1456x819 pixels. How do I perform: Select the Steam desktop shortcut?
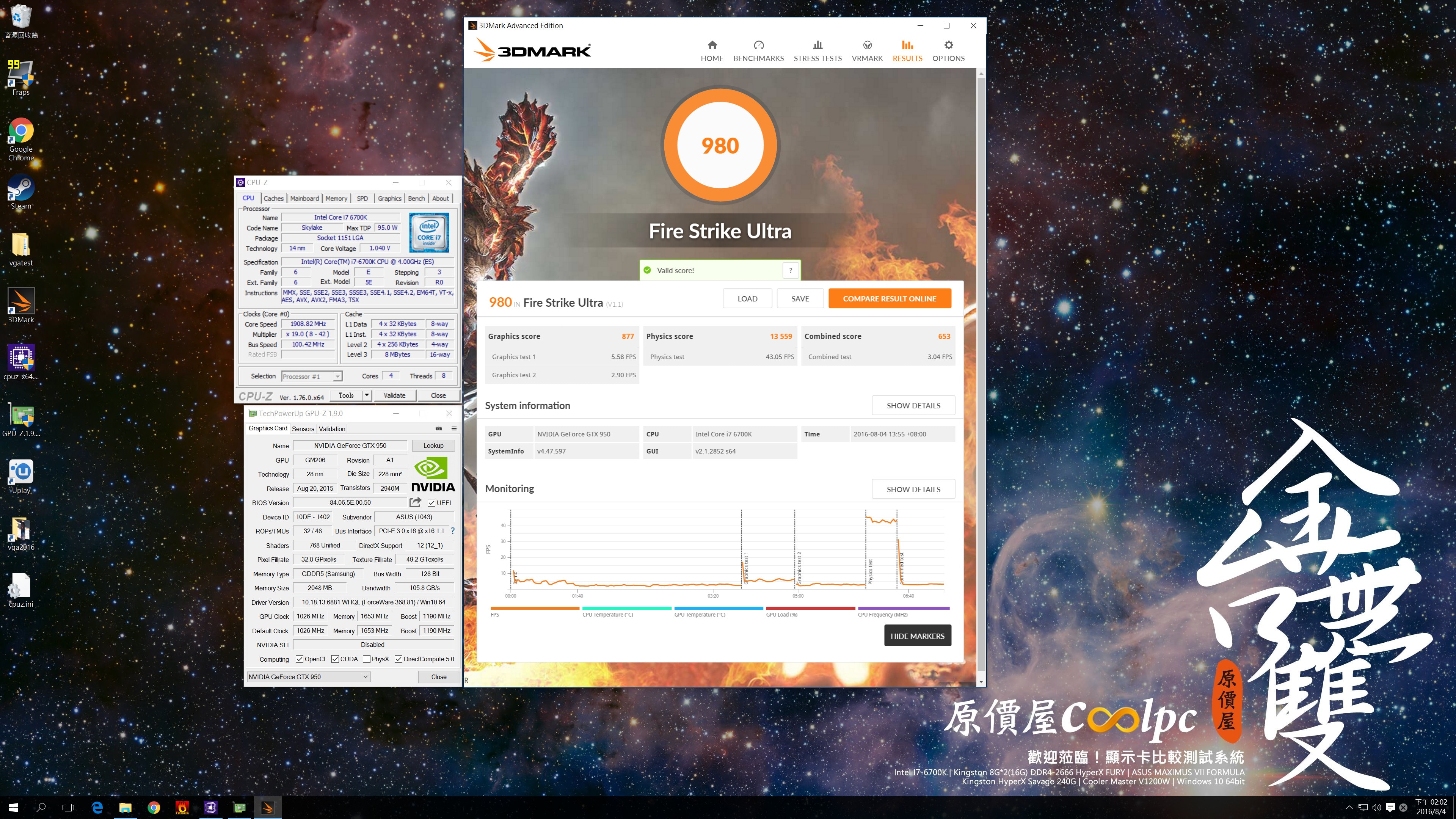(21, 192)
